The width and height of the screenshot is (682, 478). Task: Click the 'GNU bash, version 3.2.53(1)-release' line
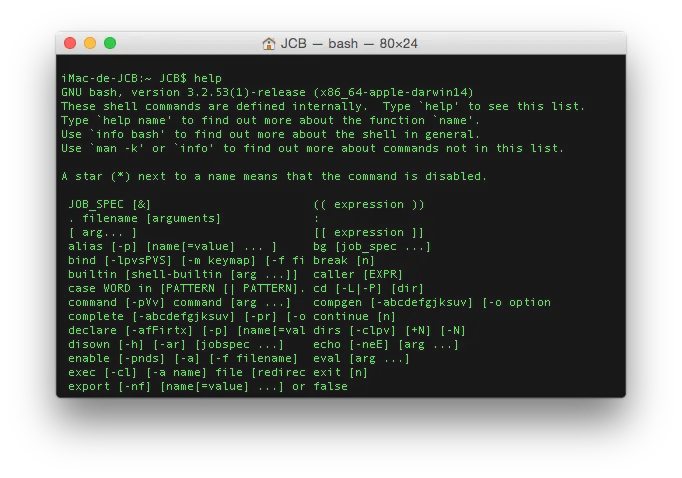click(x=267, y=92)
